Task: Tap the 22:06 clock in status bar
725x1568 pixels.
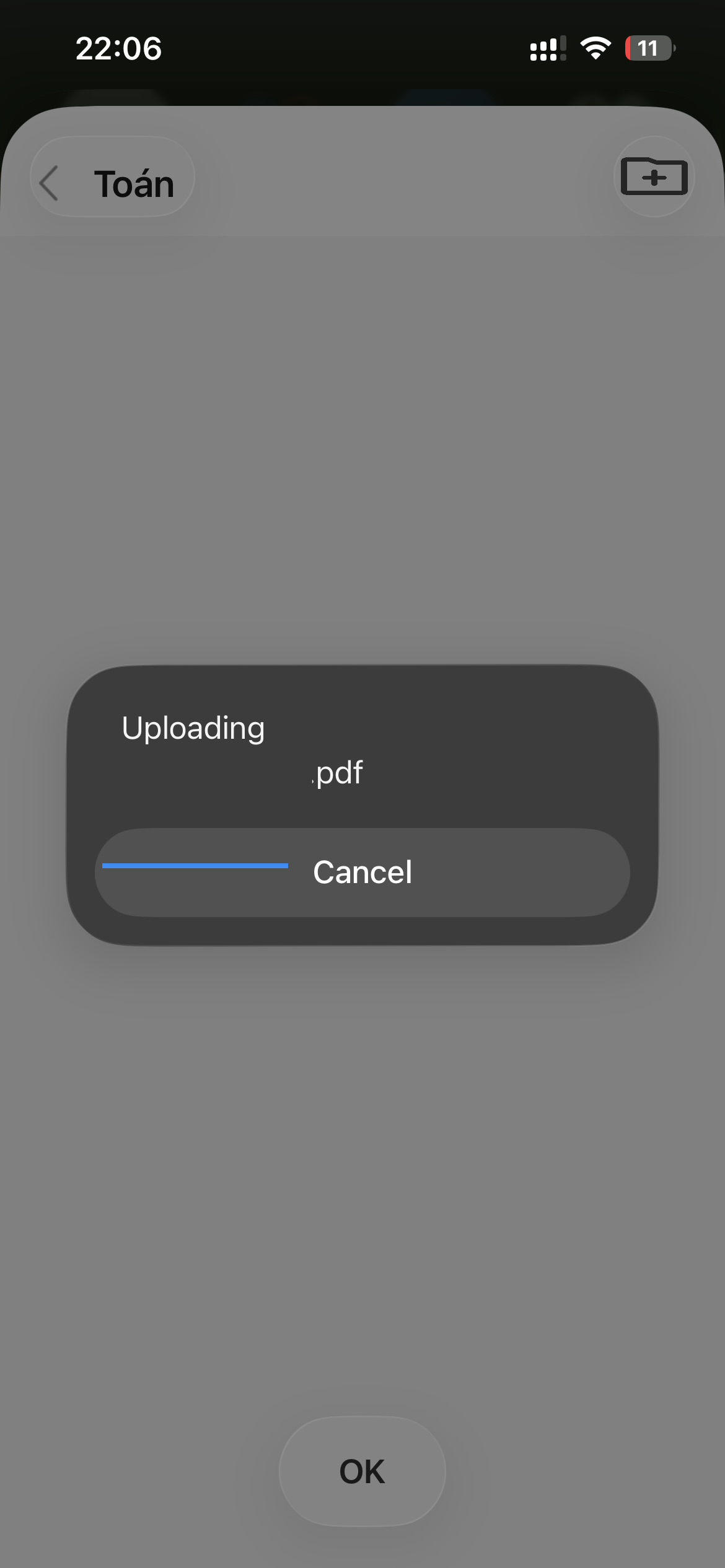Action: coord(119,48)
